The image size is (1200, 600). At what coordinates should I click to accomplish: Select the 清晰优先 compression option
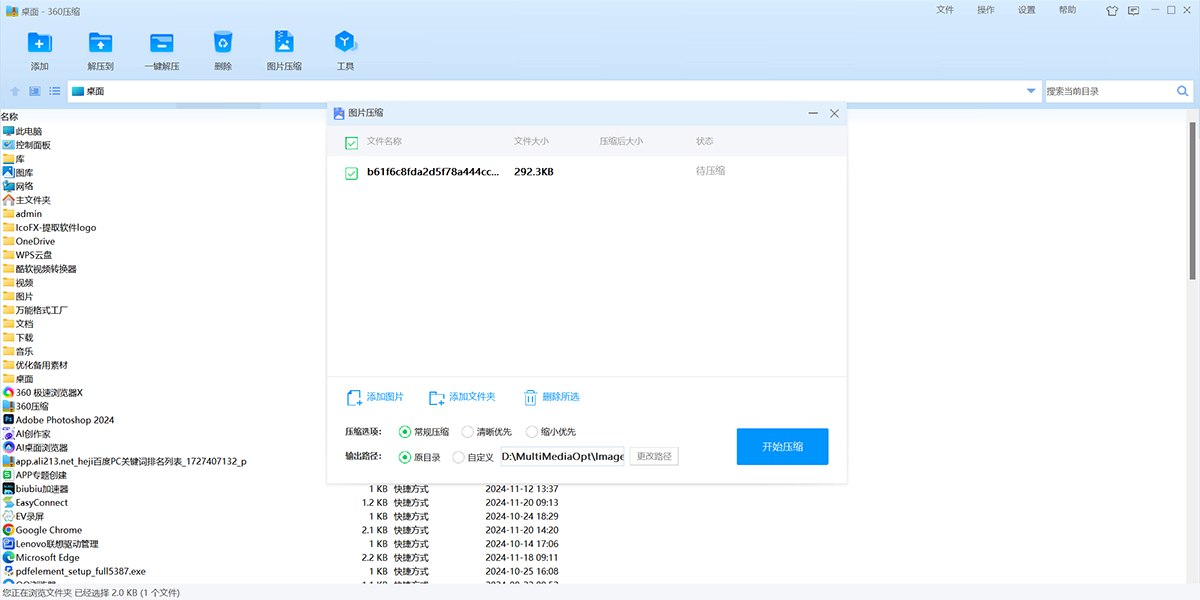468,432
